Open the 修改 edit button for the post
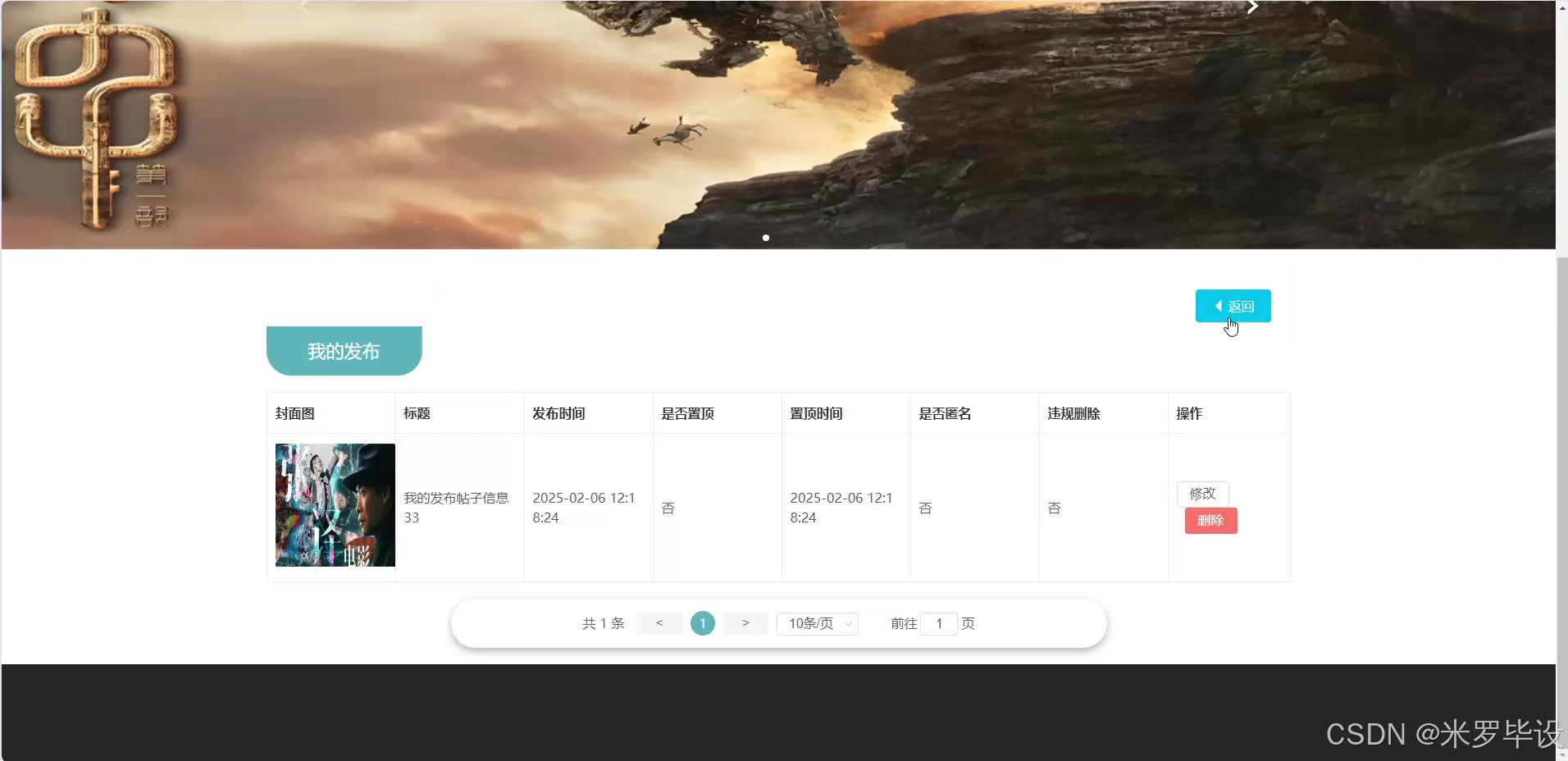 tap(1202, 494)
